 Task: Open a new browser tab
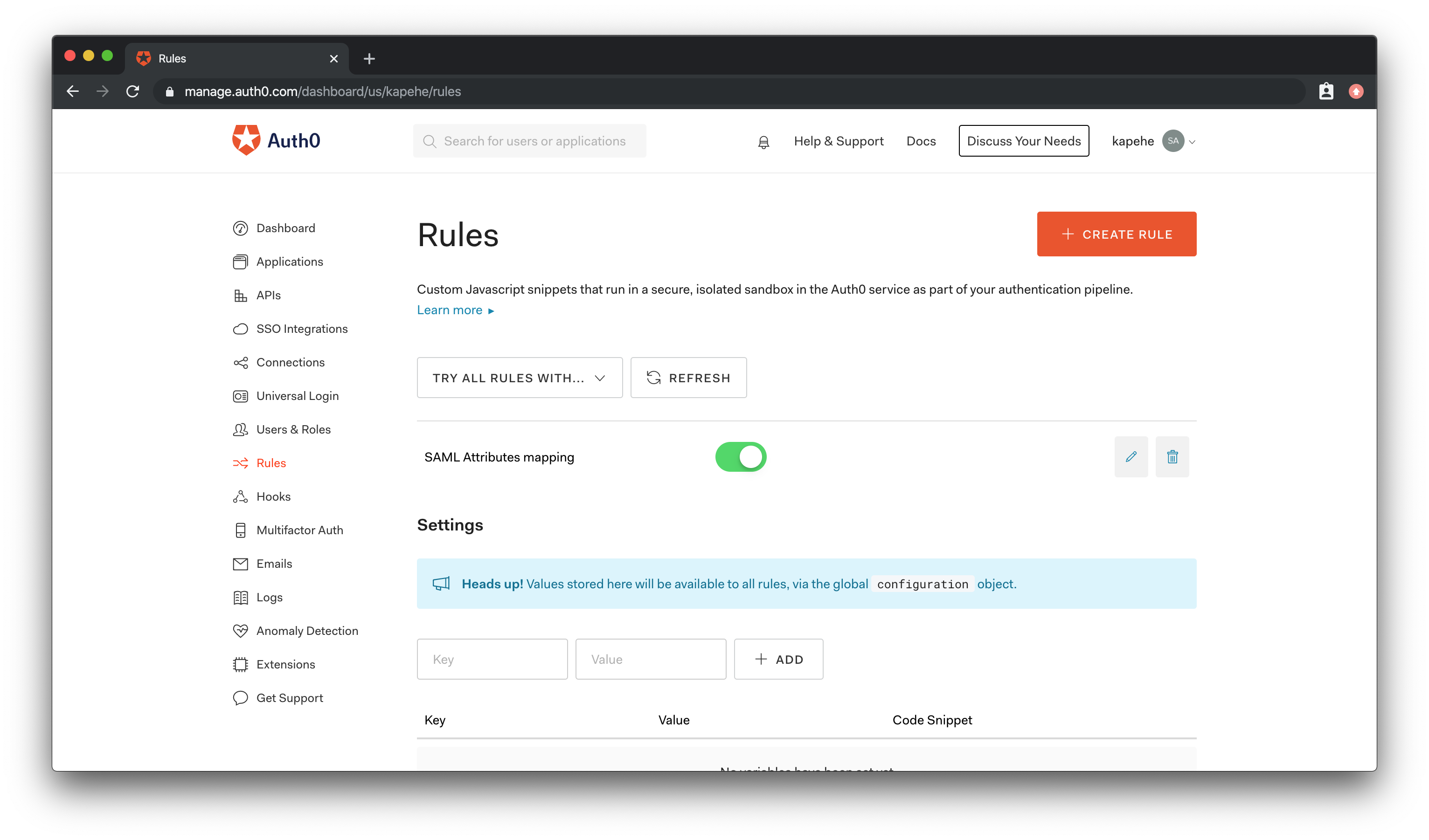click(369, 58)
